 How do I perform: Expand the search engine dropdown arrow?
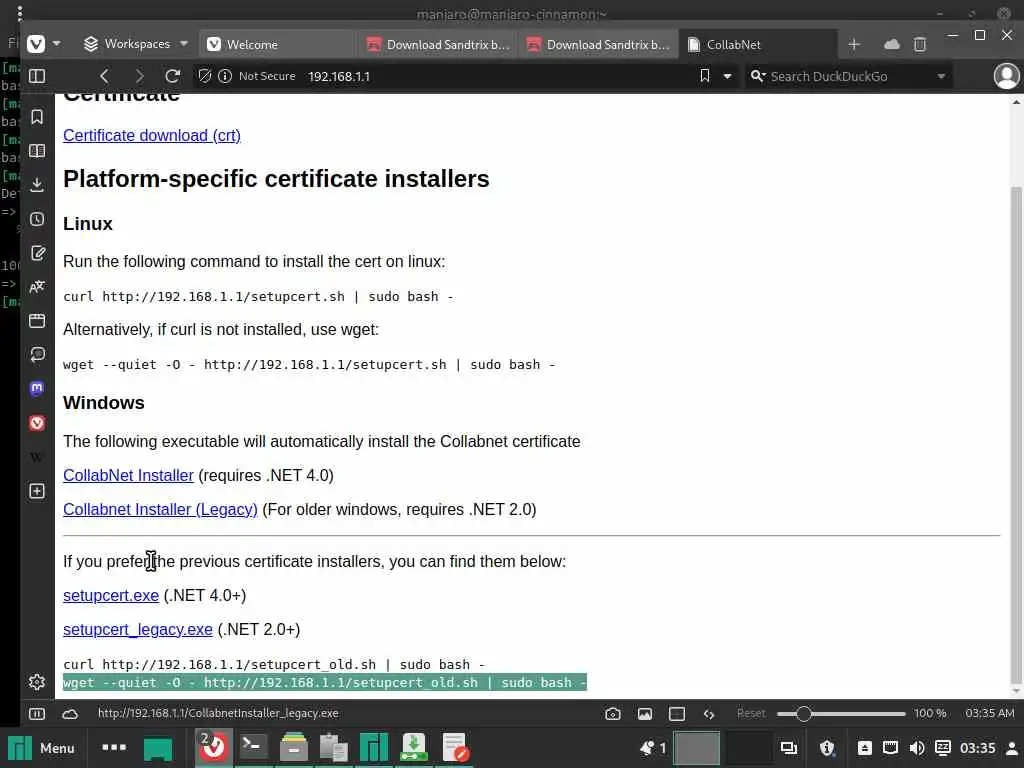pyautogui.click(x=941, y=76)
